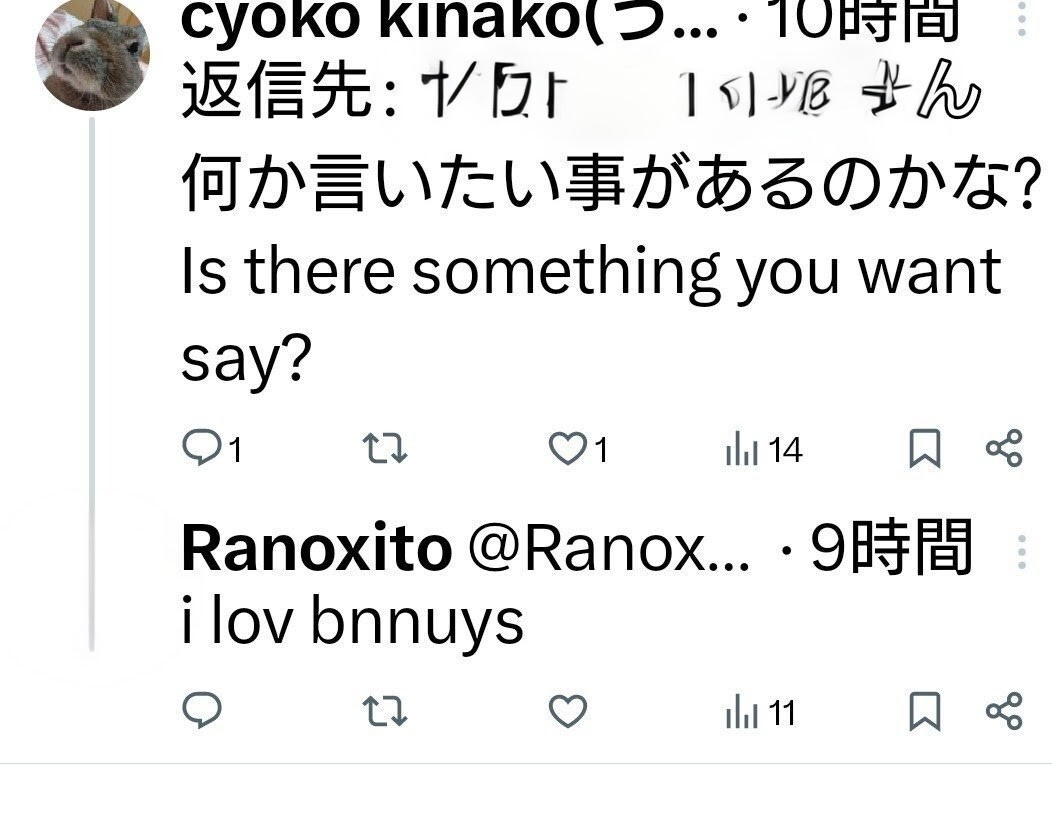Screen dimensions: 1052x824
Task: Open more options for Ranoxito's tweet
Action: 1021,551
